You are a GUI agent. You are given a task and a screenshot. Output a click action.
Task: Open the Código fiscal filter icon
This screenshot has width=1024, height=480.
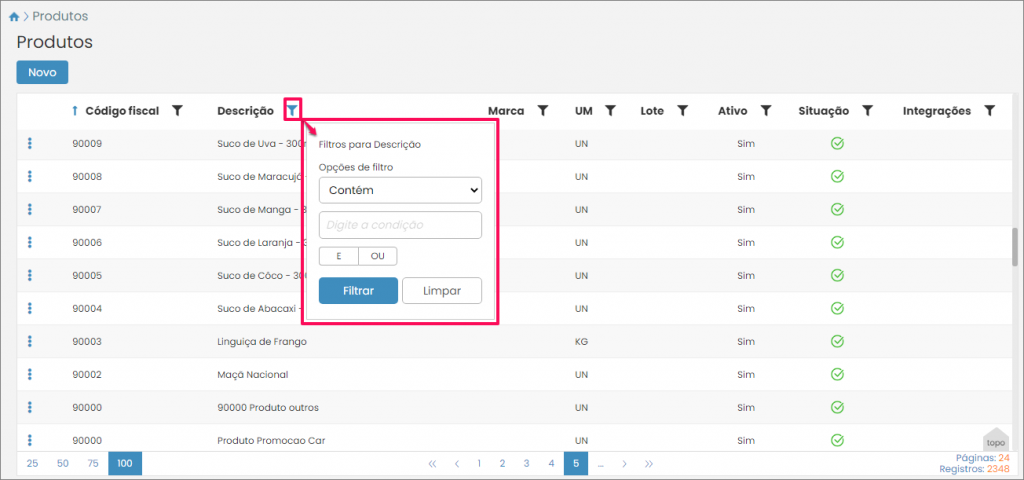tap(177, 111)
